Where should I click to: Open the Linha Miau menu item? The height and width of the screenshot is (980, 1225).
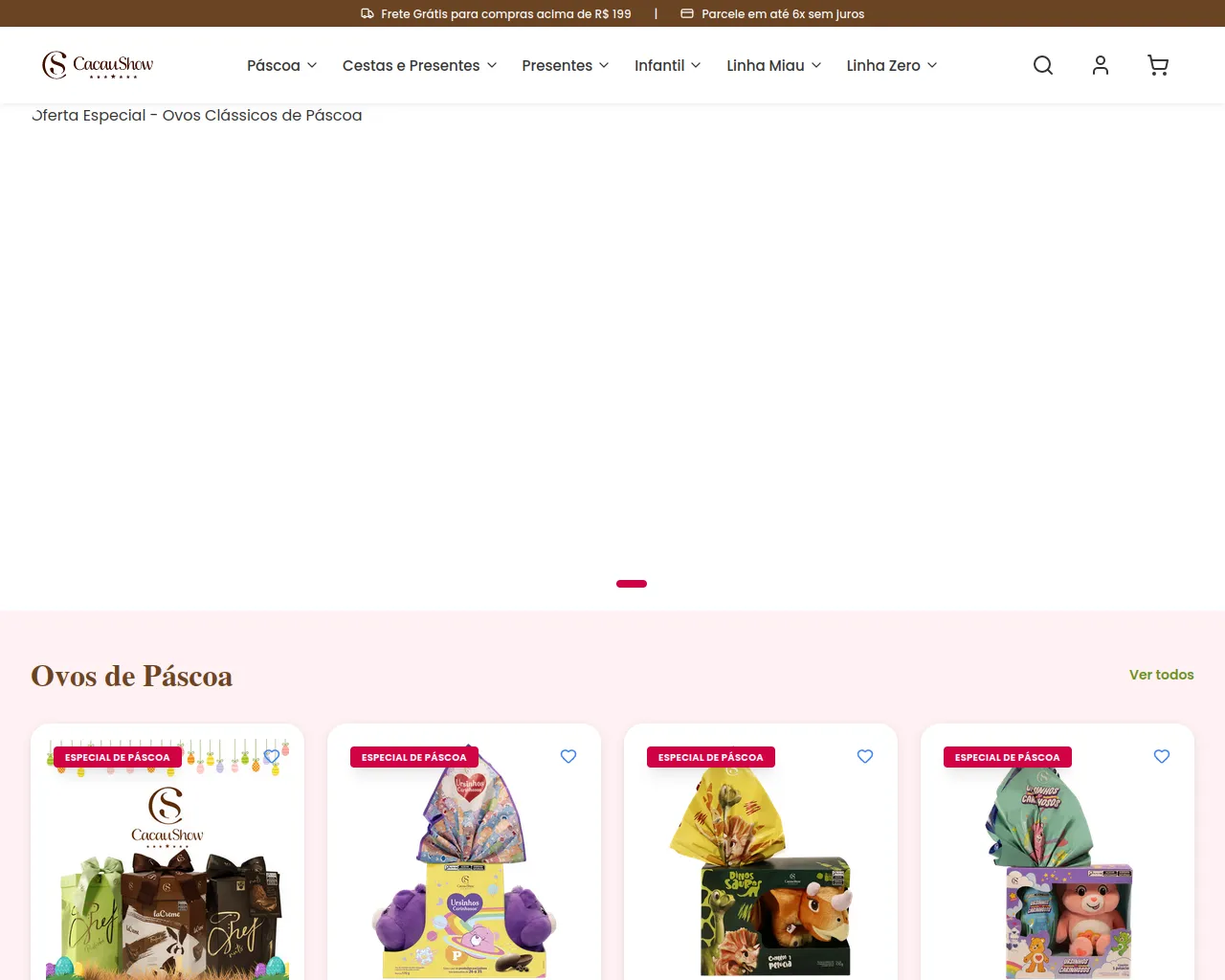point(766,65)
